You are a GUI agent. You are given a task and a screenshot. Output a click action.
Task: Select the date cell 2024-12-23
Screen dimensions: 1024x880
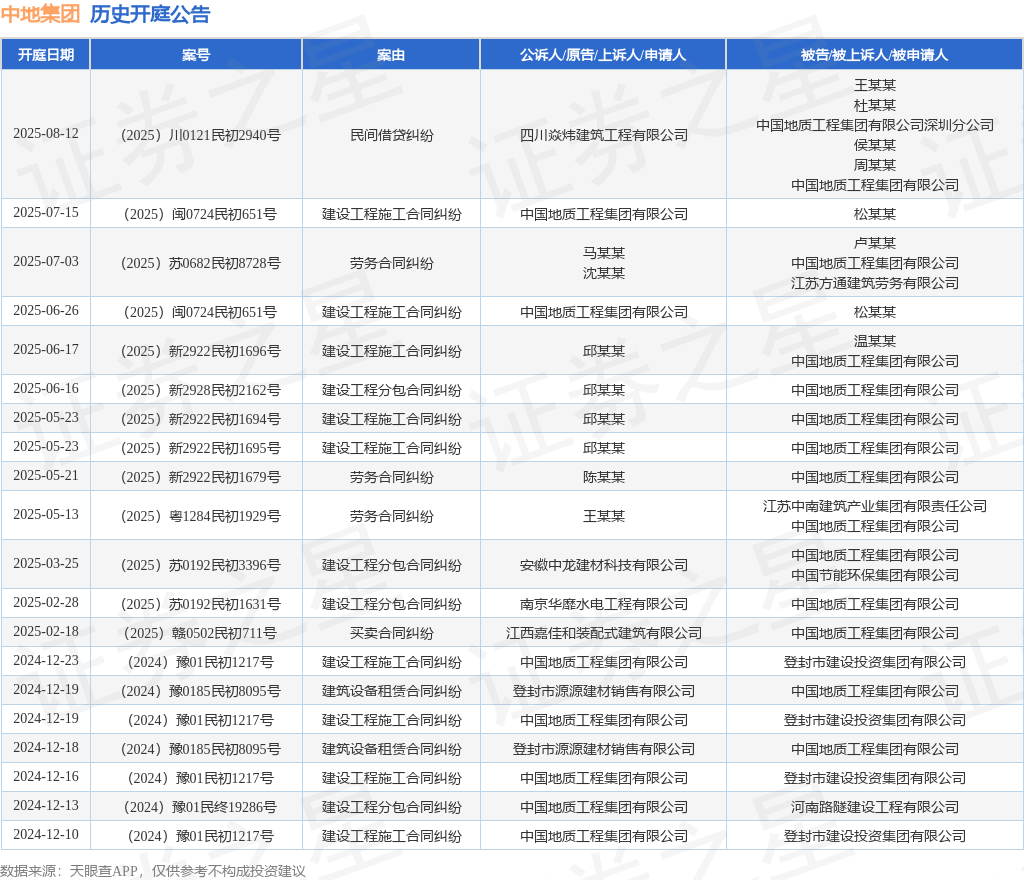(46, 661)
